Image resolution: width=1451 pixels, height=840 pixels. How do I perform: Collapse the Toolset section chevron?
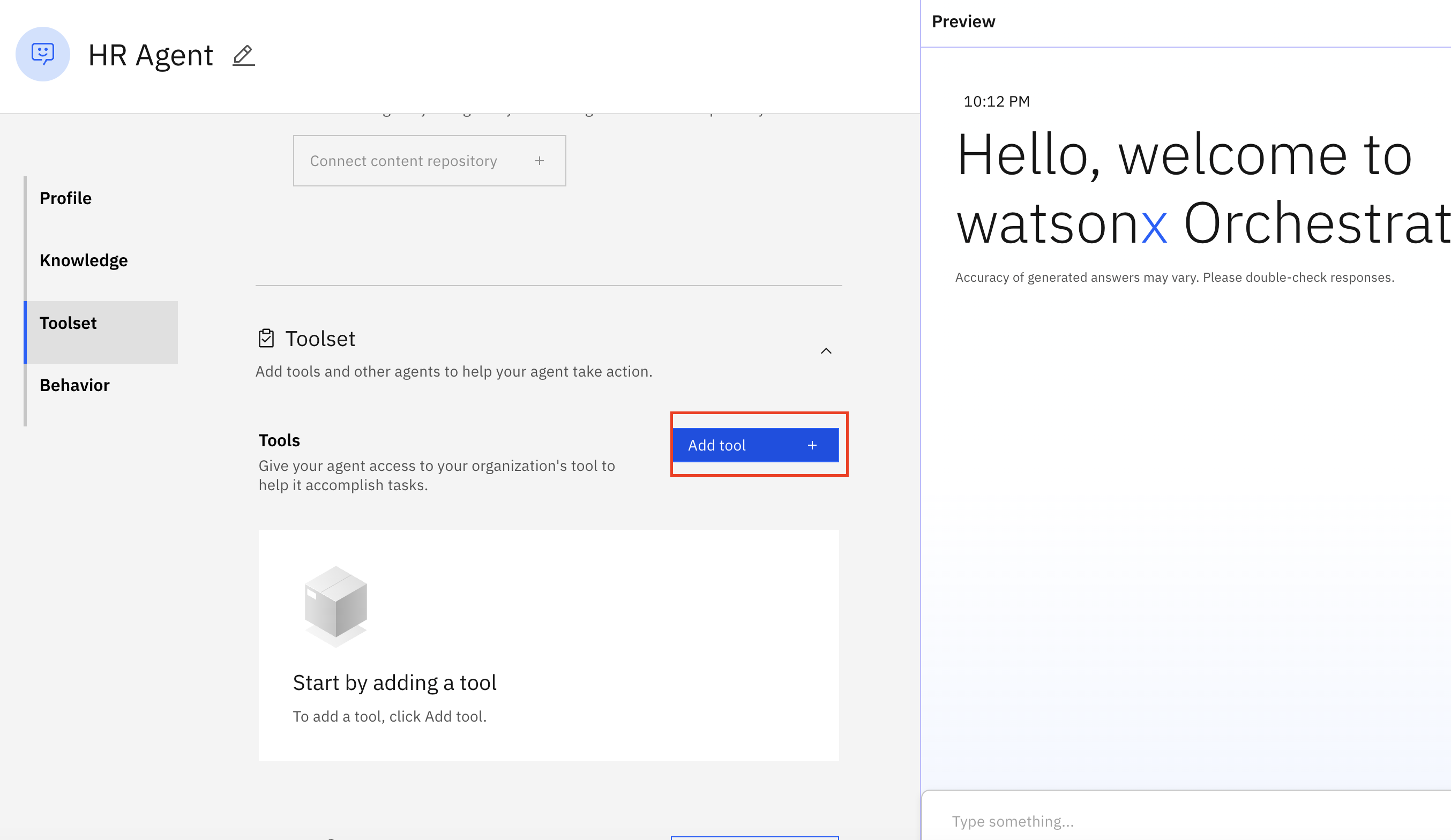(826, 351)
